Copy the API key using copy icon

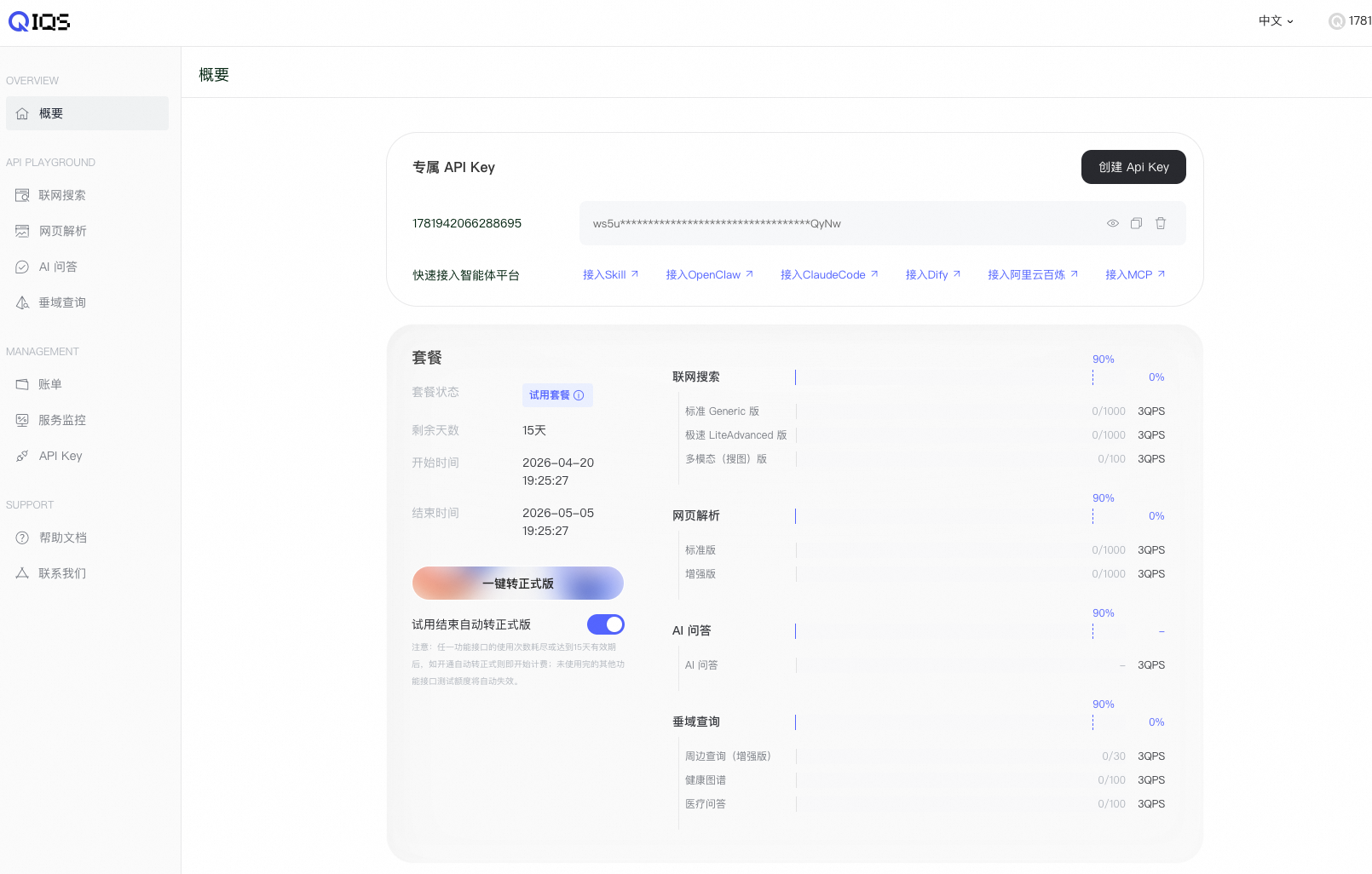click(1136, 223)
